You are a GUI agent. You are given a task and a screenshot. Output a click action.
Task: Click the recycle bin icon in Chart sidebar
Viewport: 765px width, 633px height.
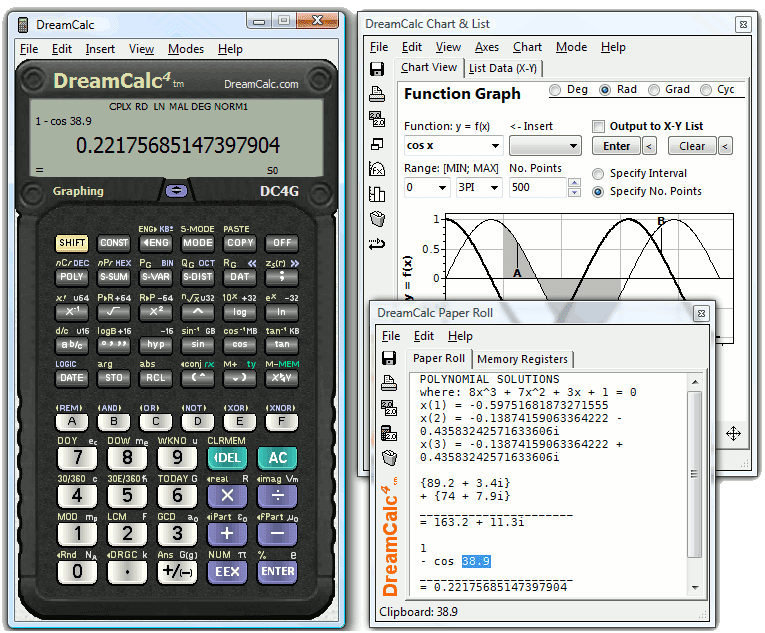[377, 219]
